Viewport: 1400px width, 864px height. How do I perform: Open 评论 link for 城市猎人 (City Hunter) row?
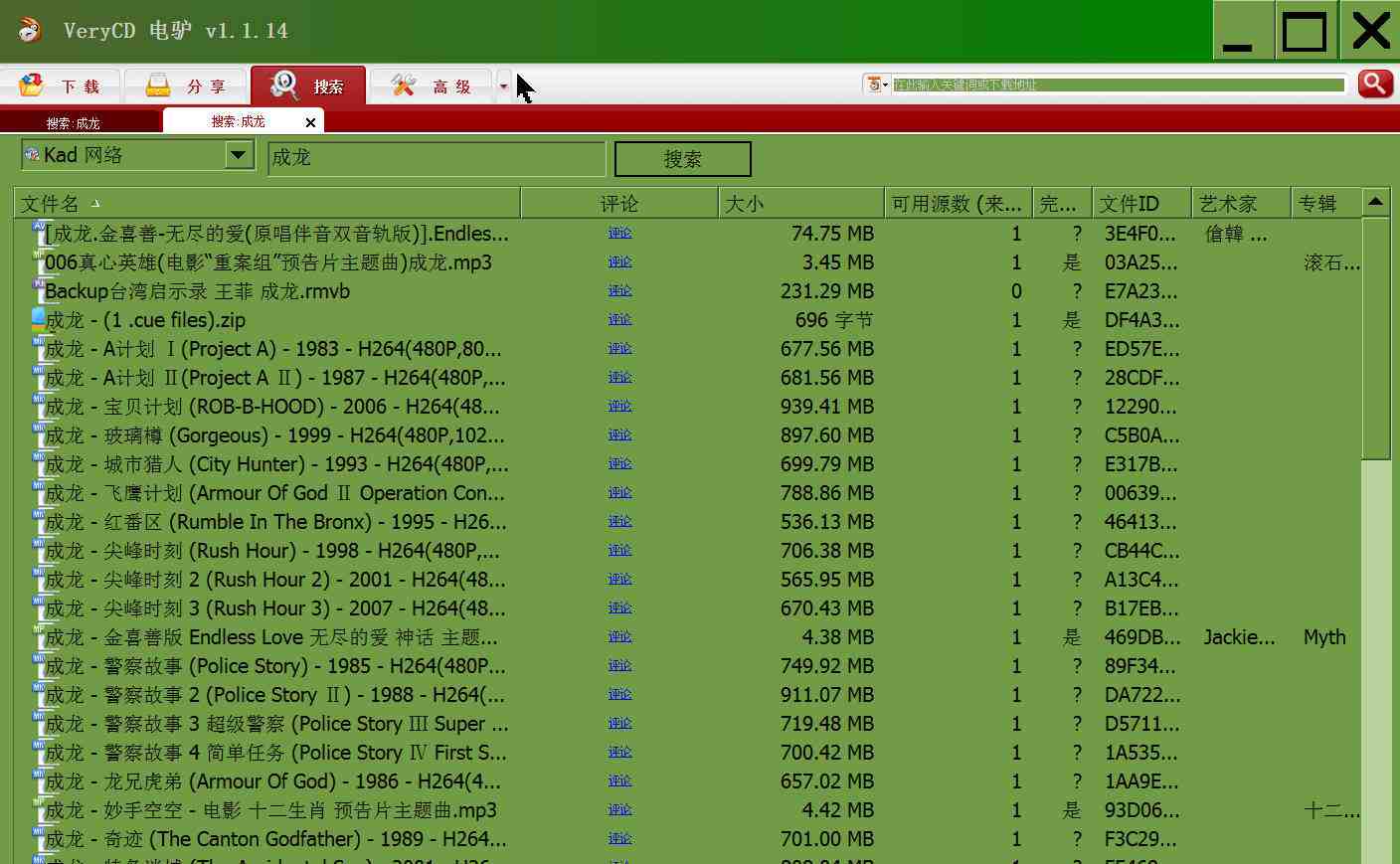click(619, 463)
